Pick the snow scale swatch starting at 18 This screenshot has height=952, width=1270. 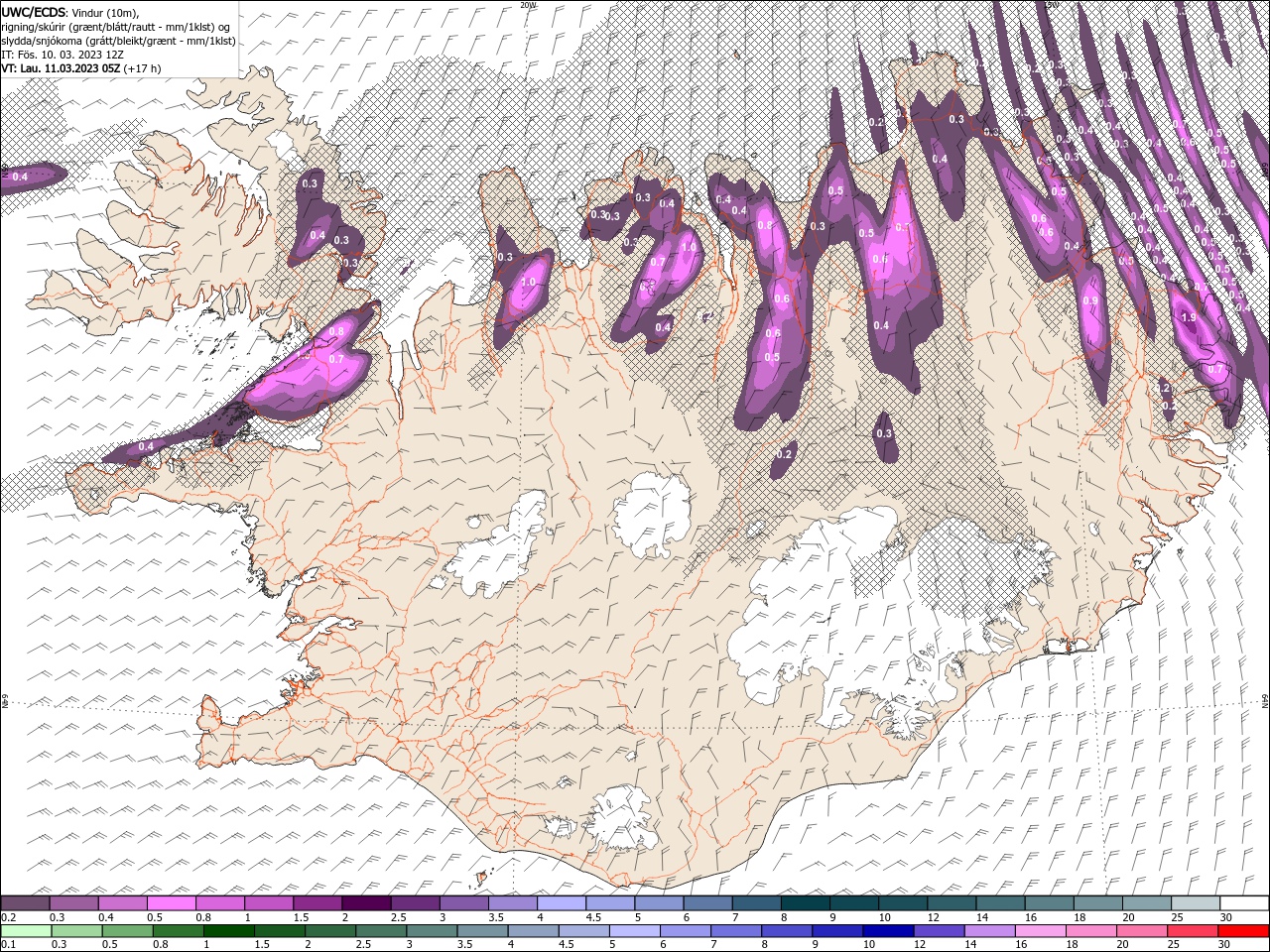click(x=1098, y=903)
